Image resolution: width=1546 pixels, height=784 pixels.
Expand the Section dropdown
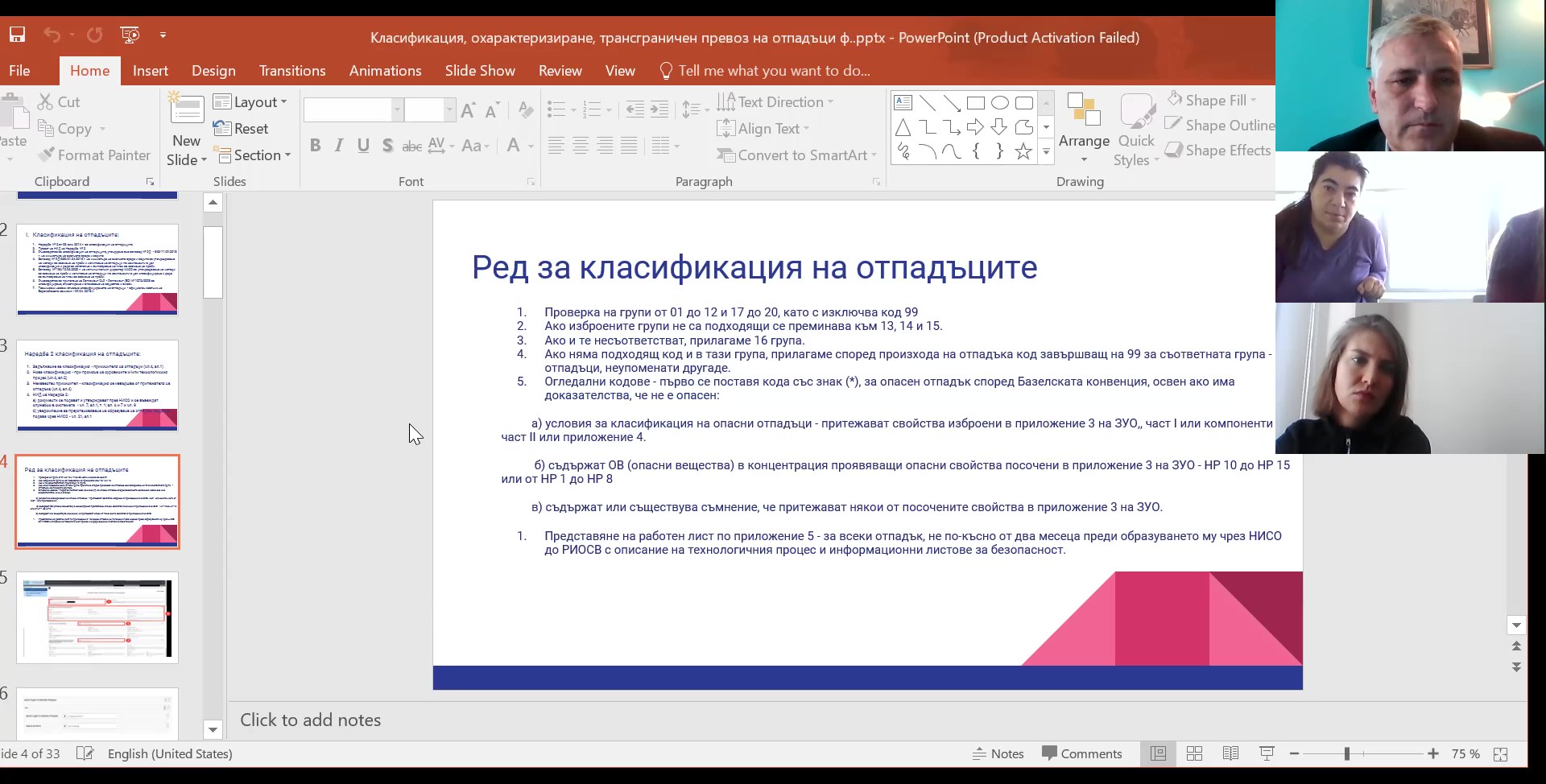(252, 155)
